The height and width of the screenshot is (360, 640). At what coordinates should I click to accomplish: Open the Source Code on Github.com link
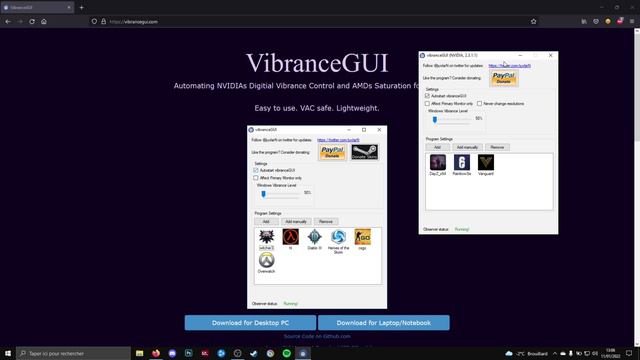point(317,336)
